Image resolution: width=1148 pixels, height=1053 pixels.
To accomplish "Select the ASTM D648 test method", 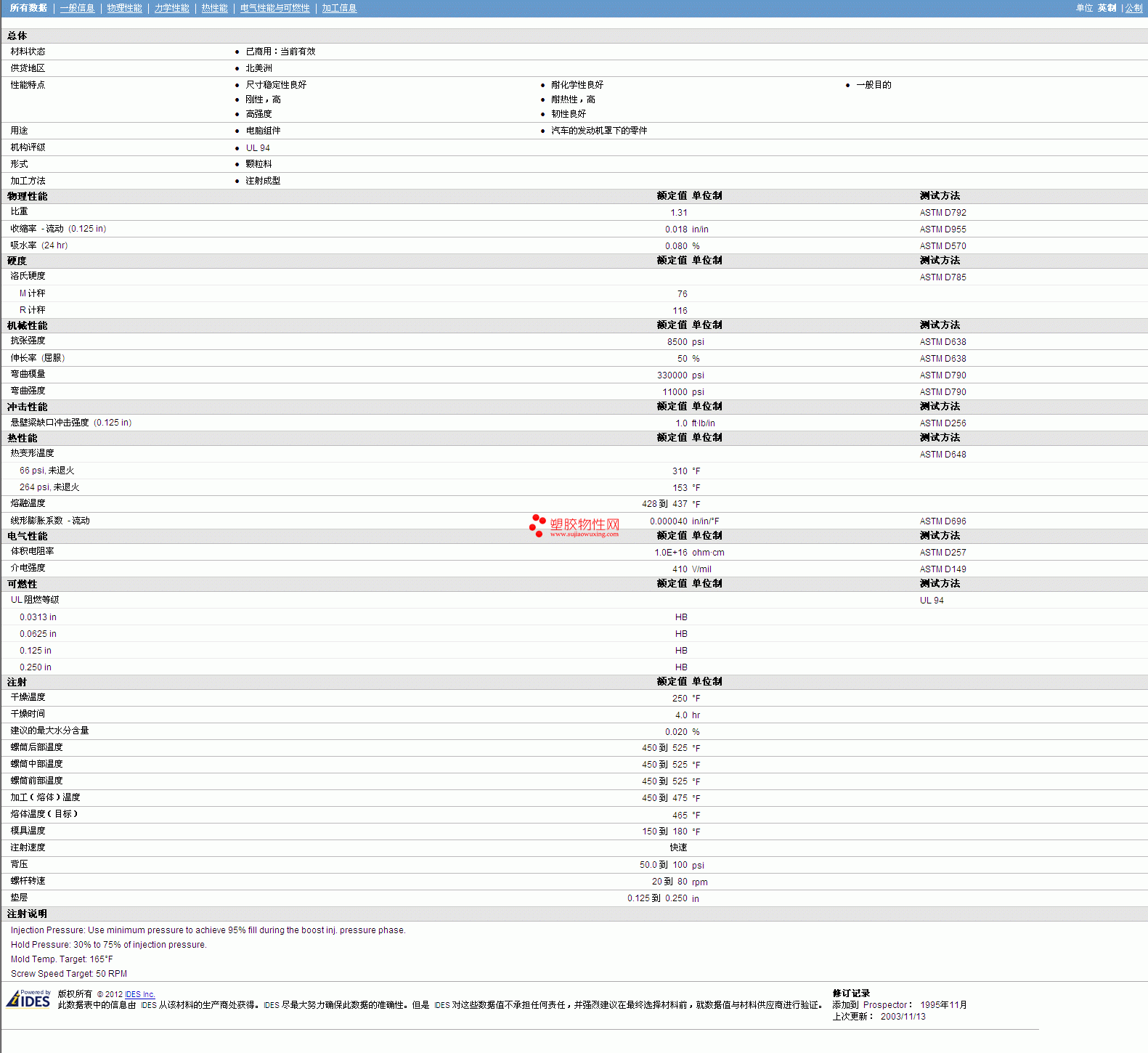I will (x=943, y=455).
